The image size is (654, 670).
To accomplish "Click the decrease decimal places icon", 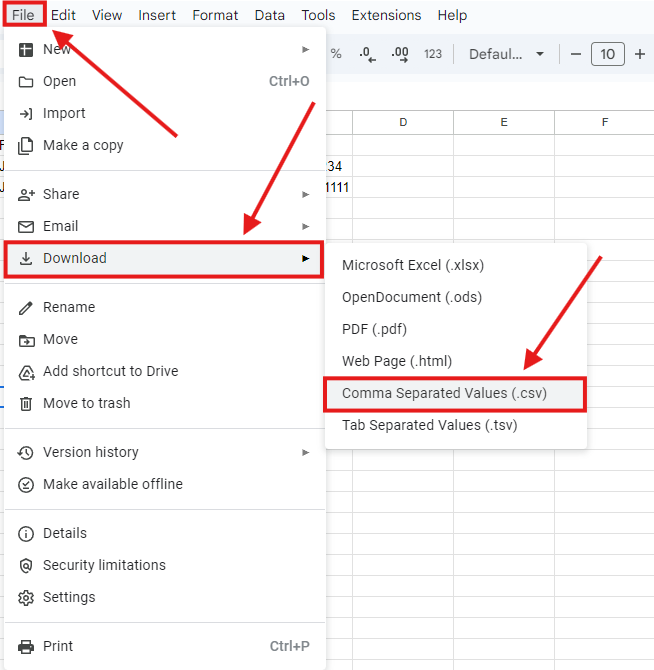I will [367, 54].
